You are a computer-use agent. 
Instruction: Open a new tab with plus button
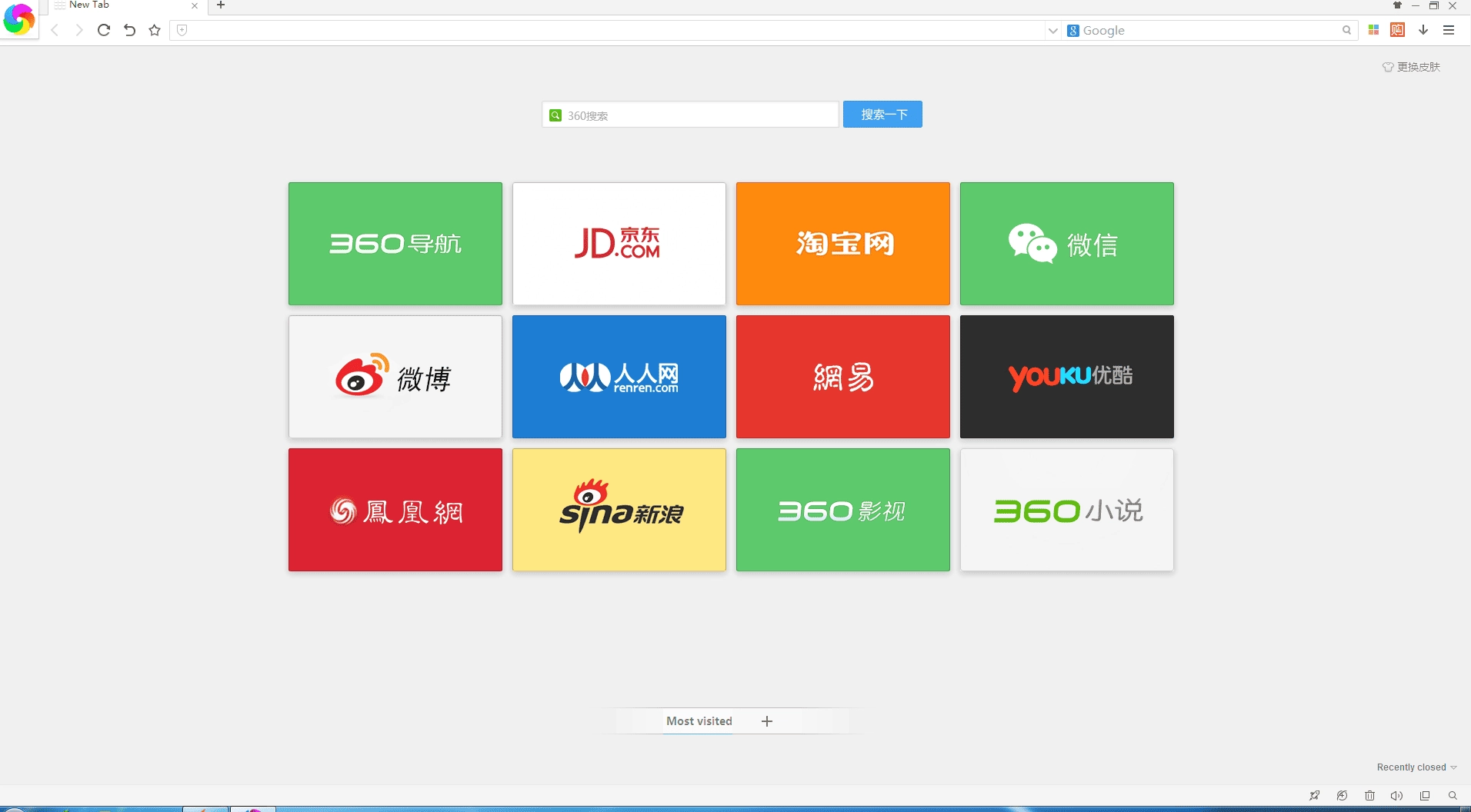pos(221,5)
